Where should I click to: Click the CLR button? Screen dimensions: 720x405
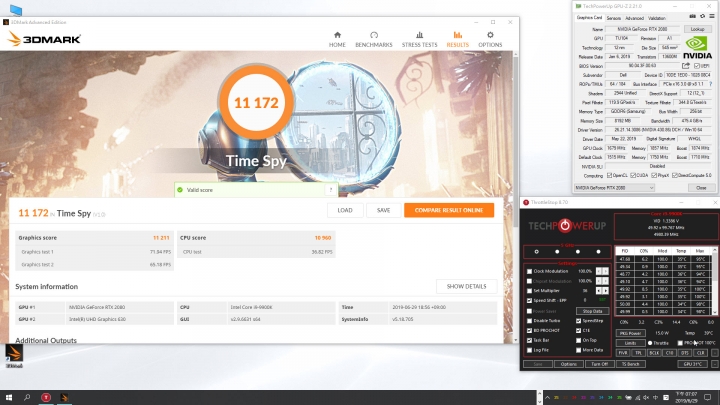700,353
